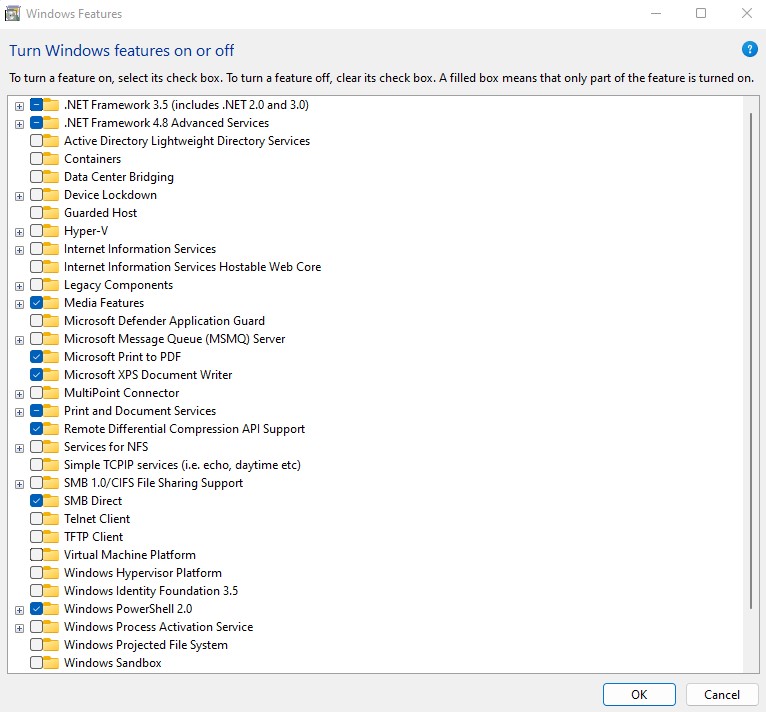Click the folder icon beside Hyper-V

point(52,231)
